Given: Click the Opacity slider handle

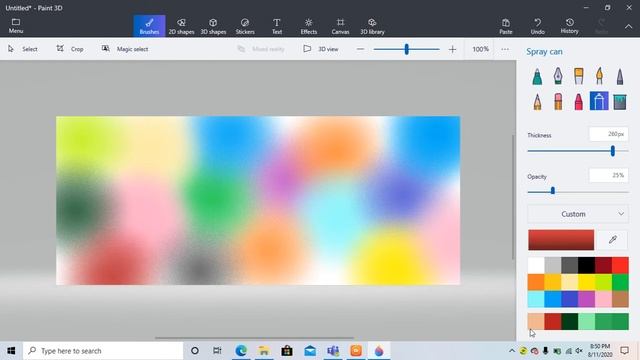Looking at the screenshot, I should tap(553, 191).
